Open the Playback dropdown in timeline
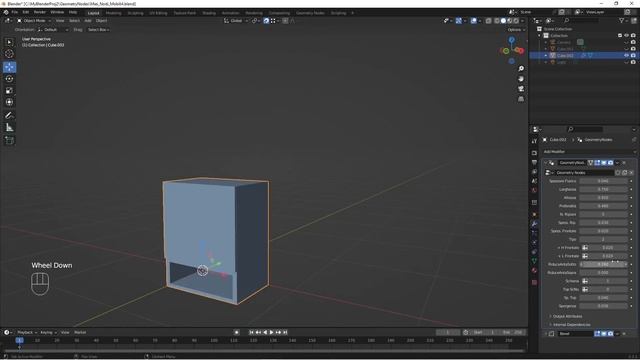 point(27,333)
